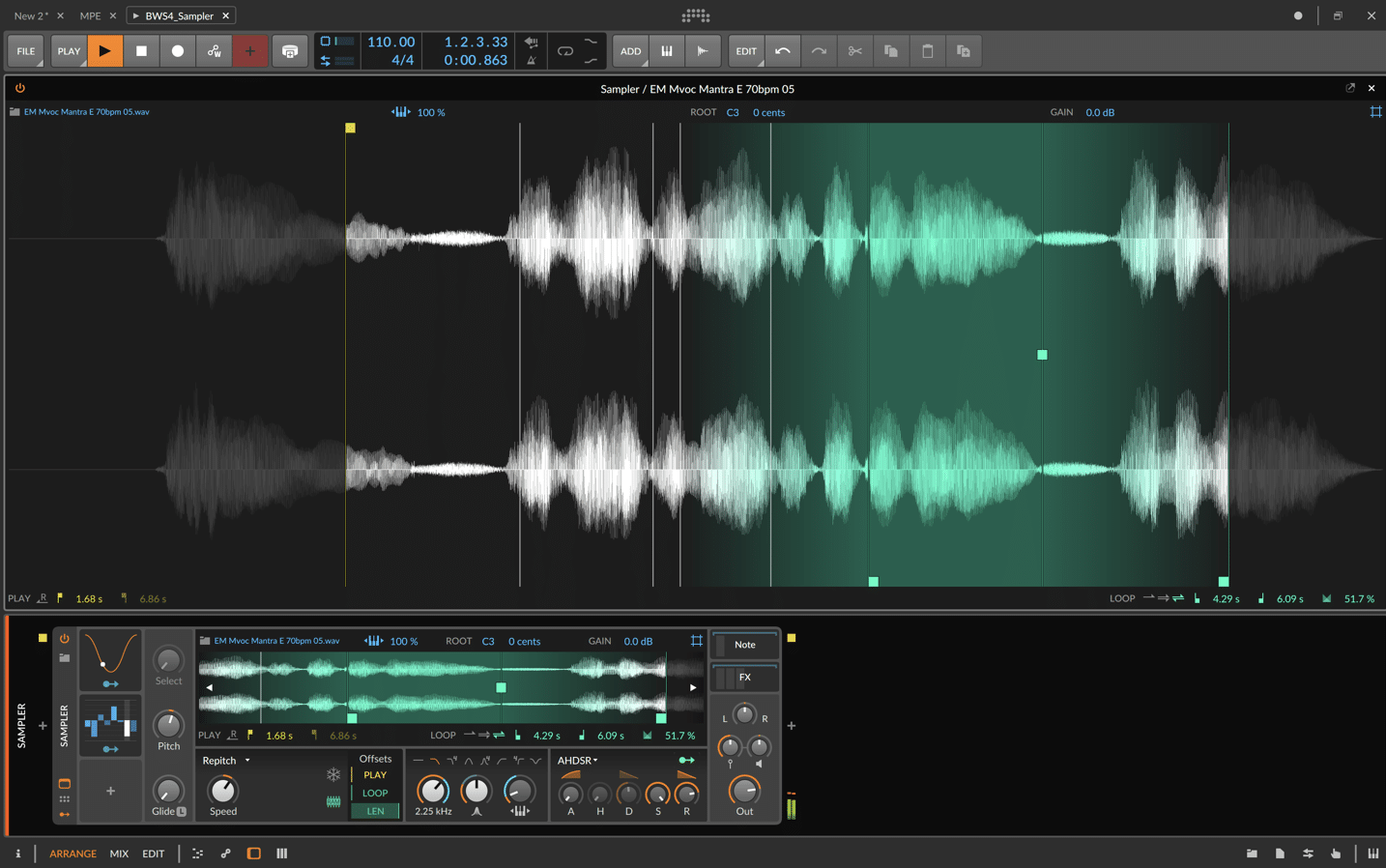Image resolution: width=1386 pixels, height=868 pixels.
Task: Undo the last action
Action: pos(783,51)
